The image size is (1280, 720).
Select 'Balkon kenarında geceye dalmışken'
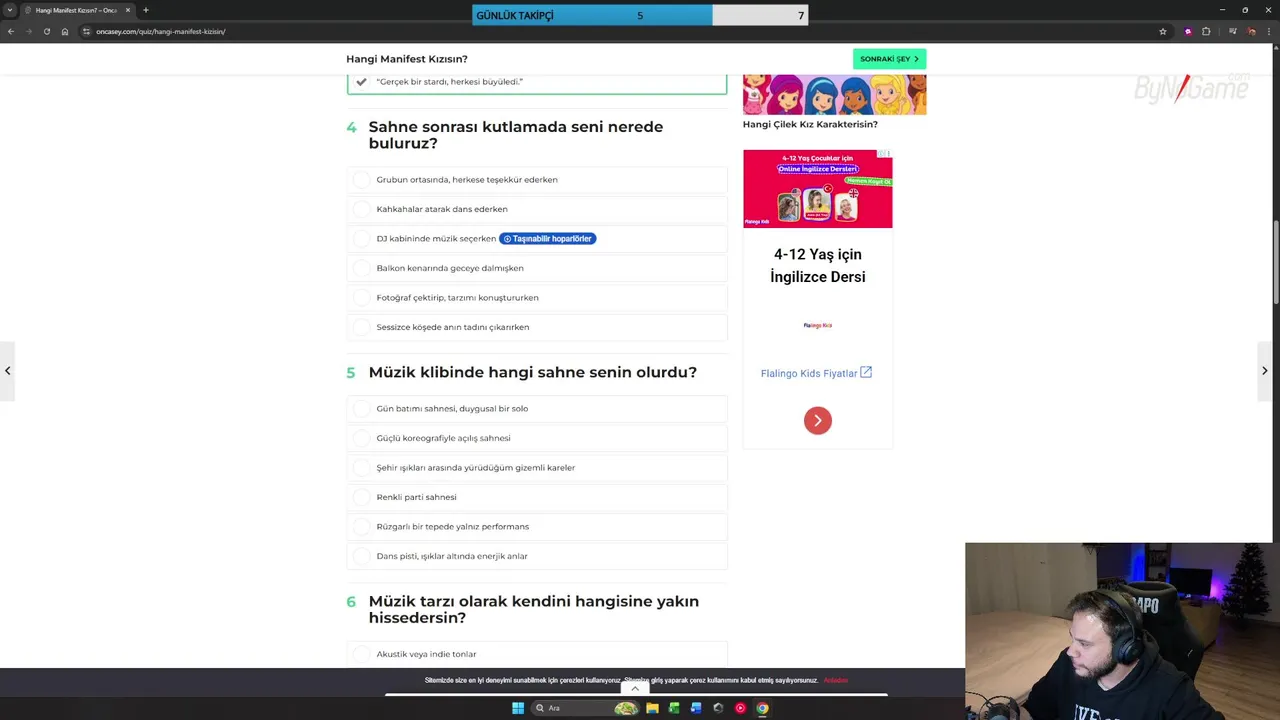point(537,268)
